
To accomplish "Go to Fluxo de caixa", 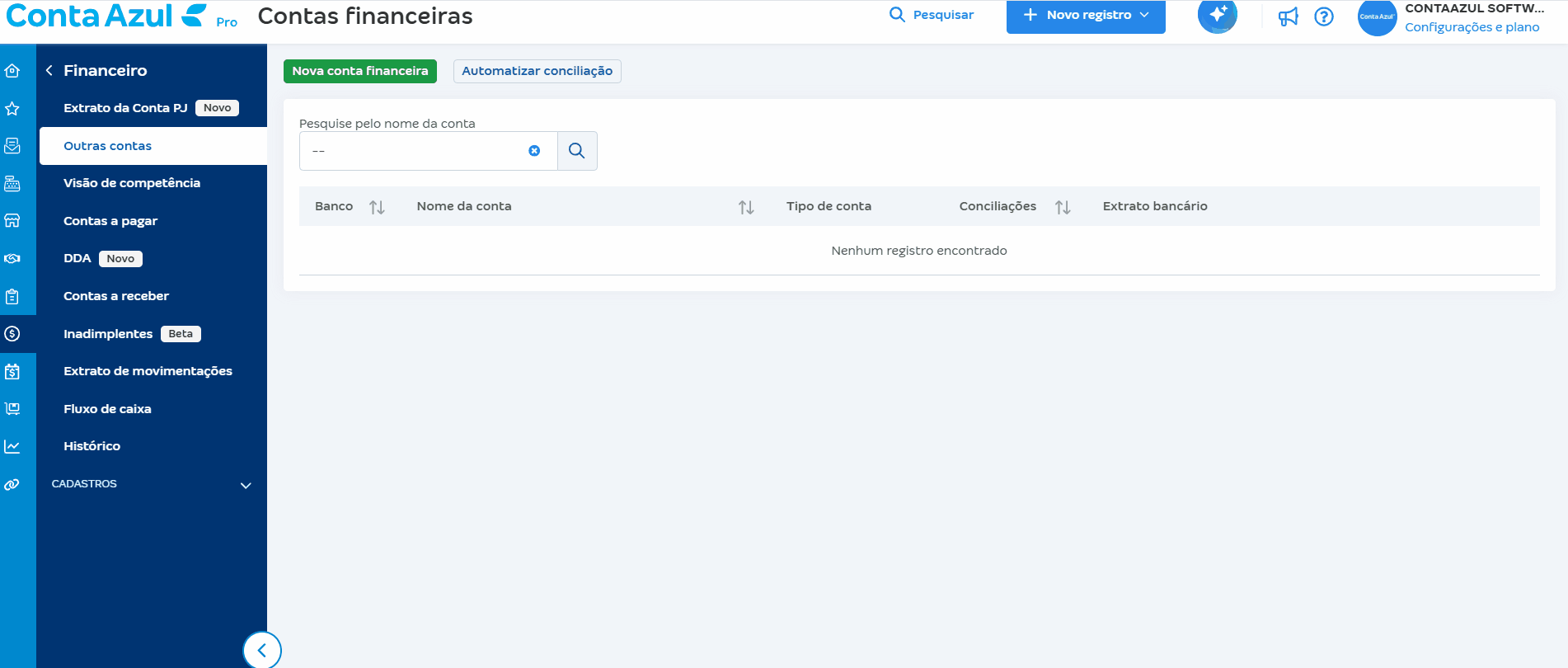I will pyautogui.click(x=107, y=409).
